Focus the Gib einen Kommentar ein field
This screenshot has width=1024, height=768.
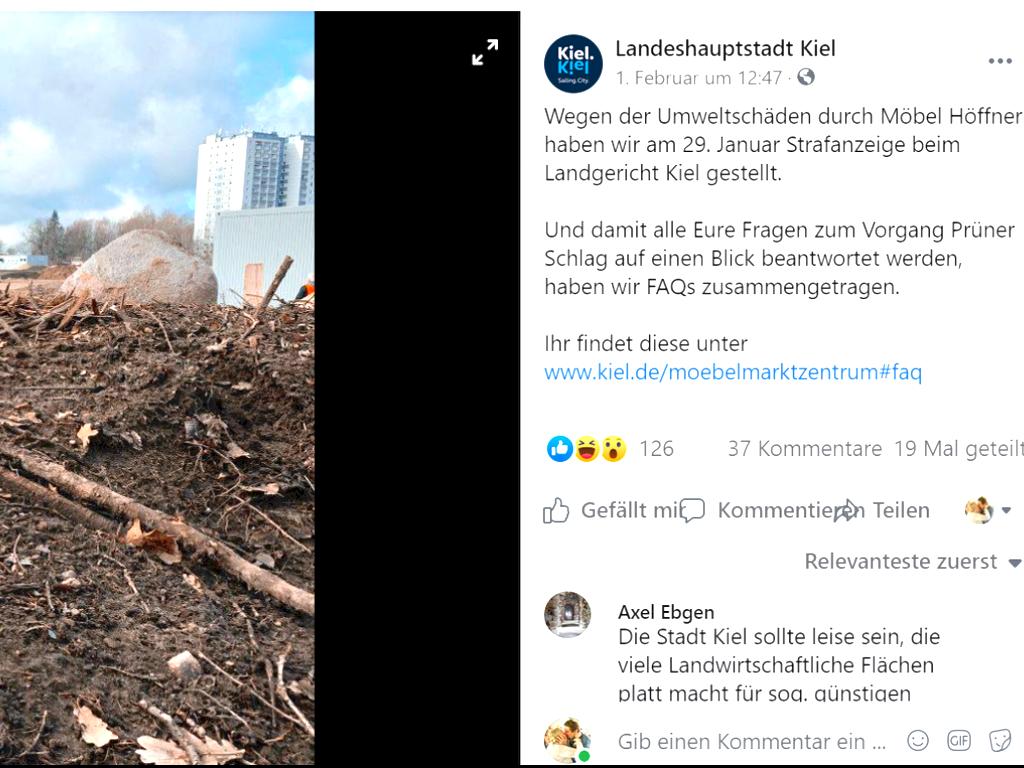pyautogui.click(x=752, y=741)
